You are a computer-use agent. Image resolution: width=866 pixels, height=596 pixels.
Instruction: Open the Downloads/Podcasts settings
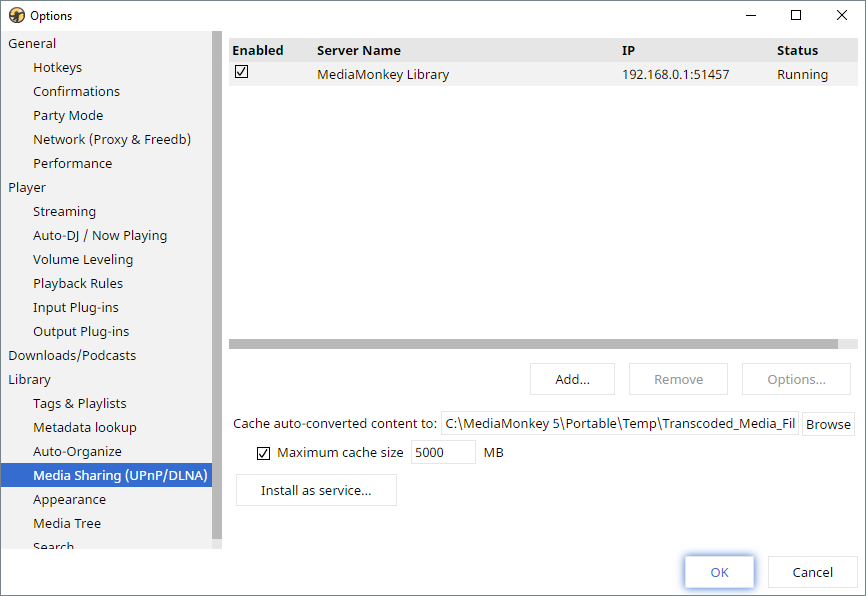coord(72,355)
